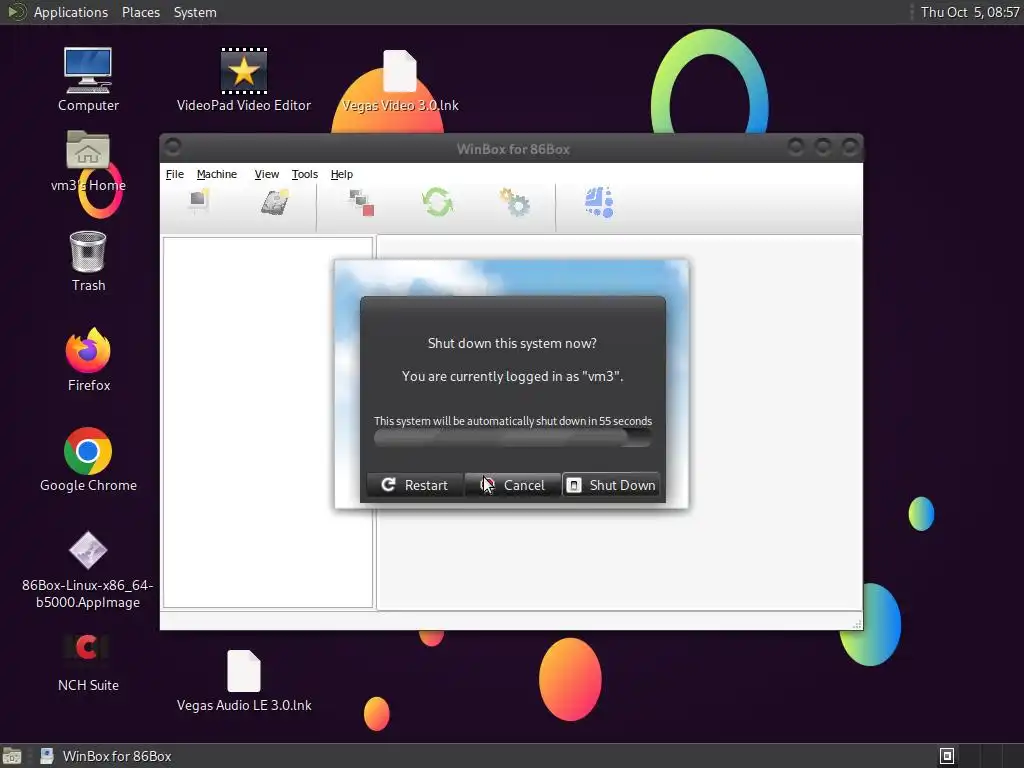Open the Tools menu in WinBox
The width and height of the screenshot is (1024, 768).
coord(304,174)
